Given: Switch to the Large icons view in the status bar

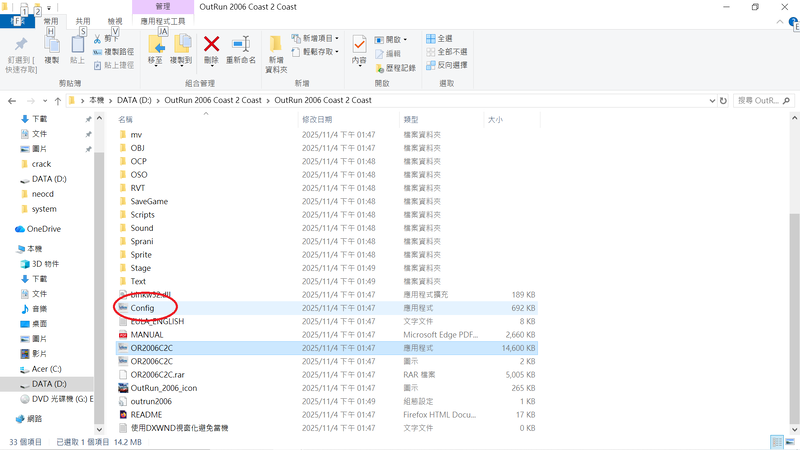Looking at the screenshot, I should point(790,442).
